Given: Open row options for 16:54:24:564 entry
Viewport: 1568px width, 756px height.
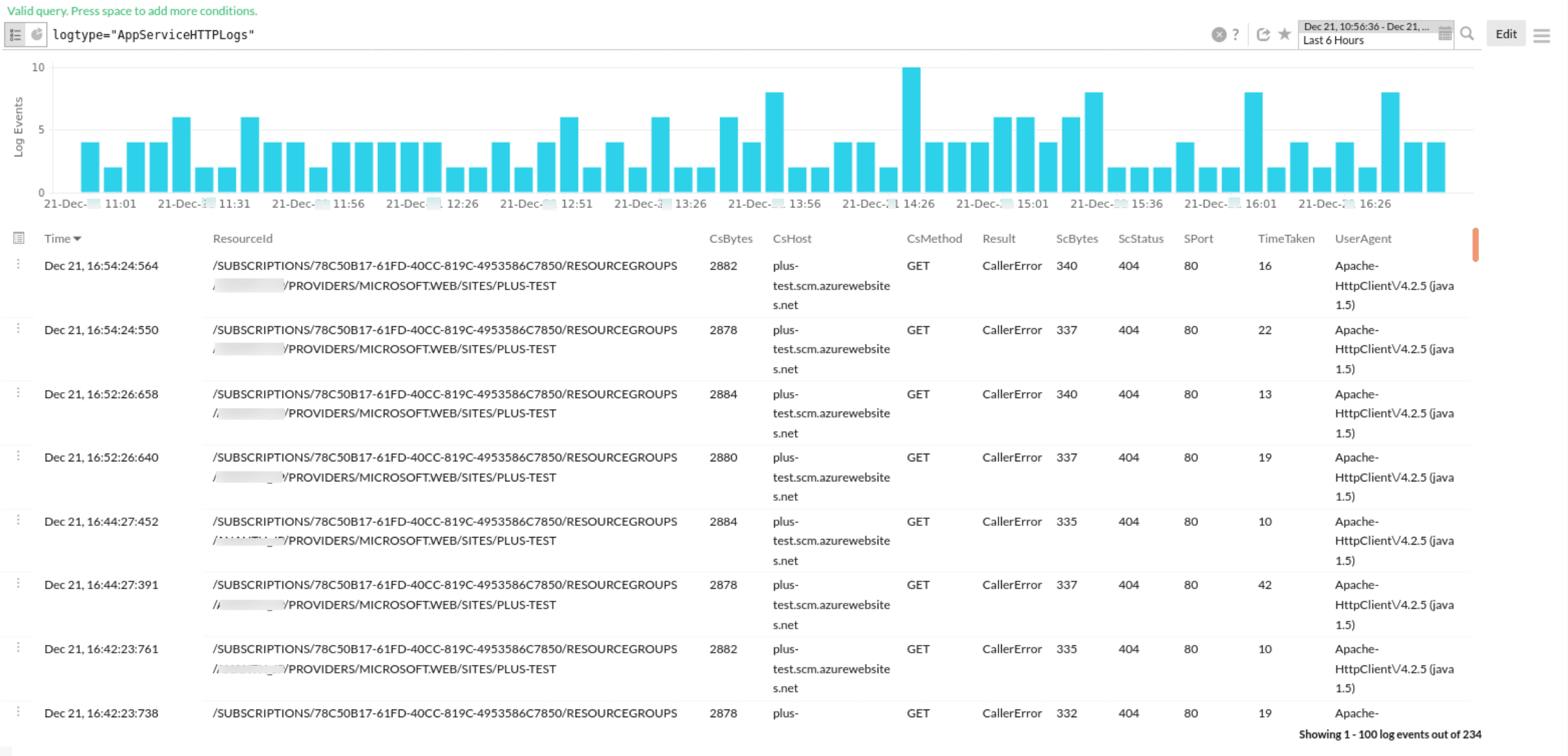Looking at the screenshot, I should pyautogui.click(x=18, y=264).
